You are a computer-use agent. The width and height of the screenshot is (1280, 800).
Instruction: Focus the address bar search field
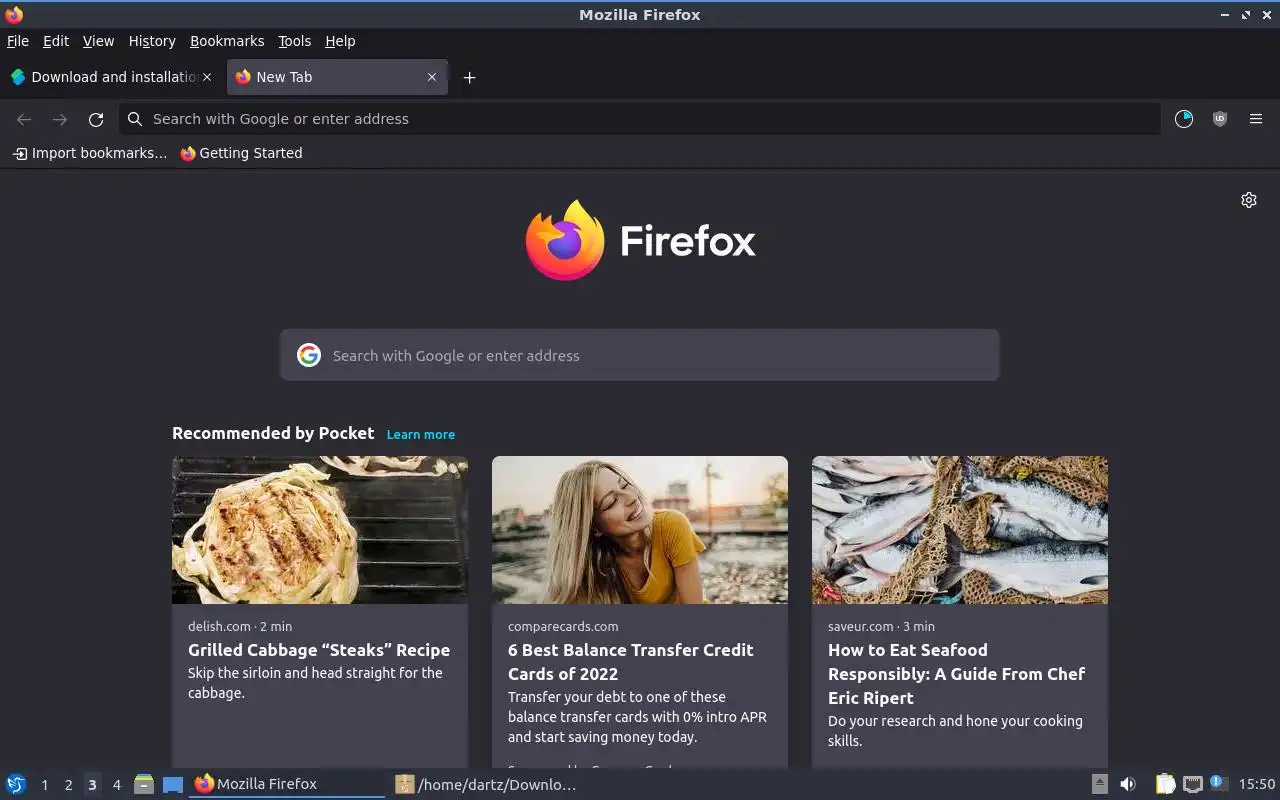coord(640,119)
